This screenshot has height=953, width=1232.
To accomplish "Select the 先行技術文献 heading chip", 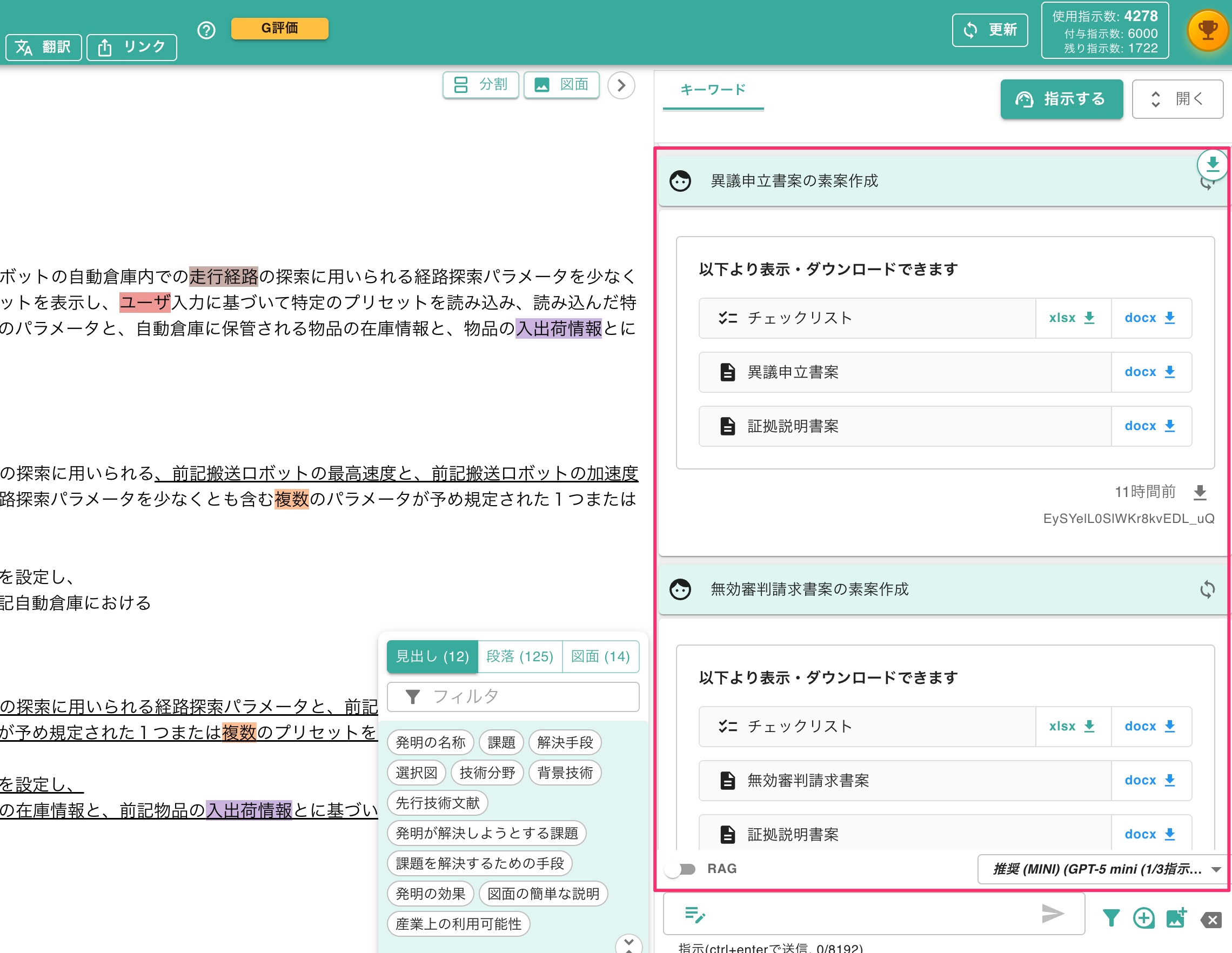I will pos(437,803).
